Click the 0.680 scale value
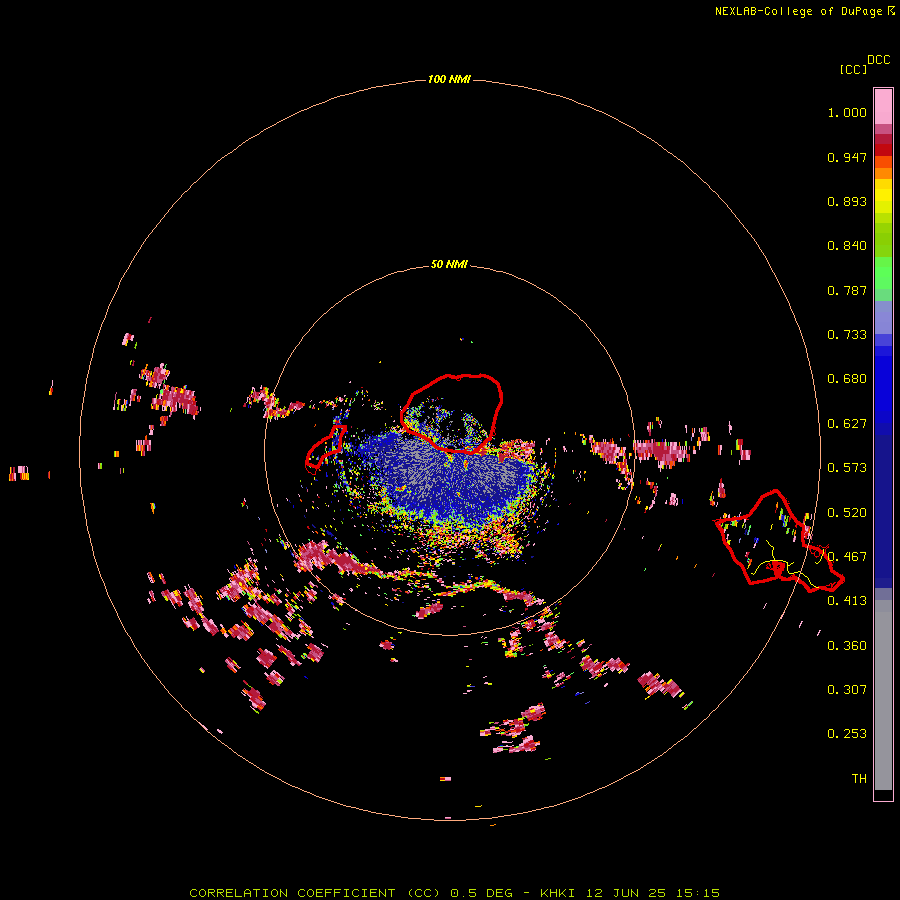 tap(847, 379)
